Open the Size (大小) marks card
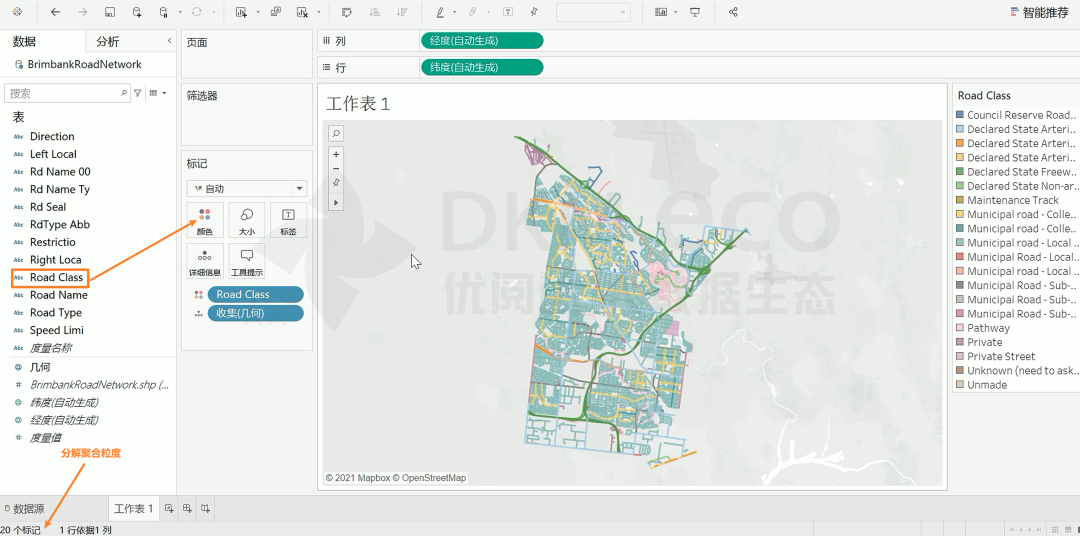 coord(246,220)
